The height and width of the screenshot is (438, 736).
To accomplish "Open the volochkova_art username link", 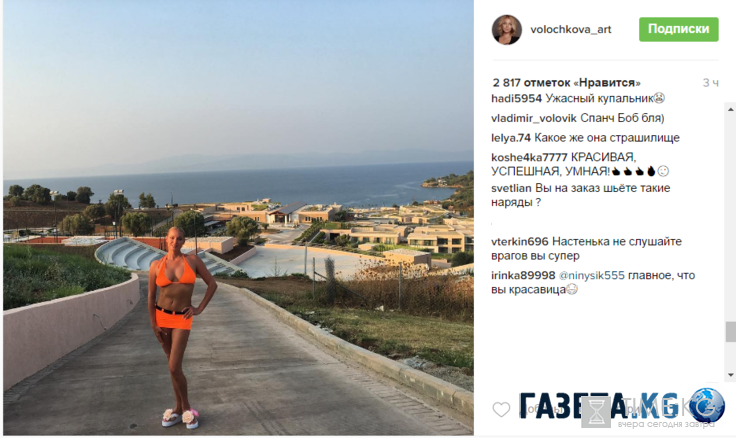I will click(x=570, y=30).
